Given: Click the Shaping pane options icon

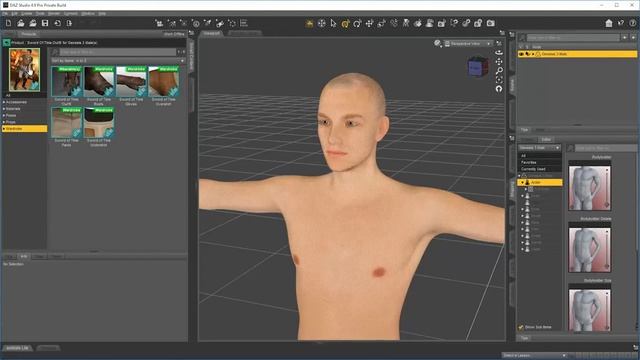Looking at the screenshot, I should click(512, 138).
